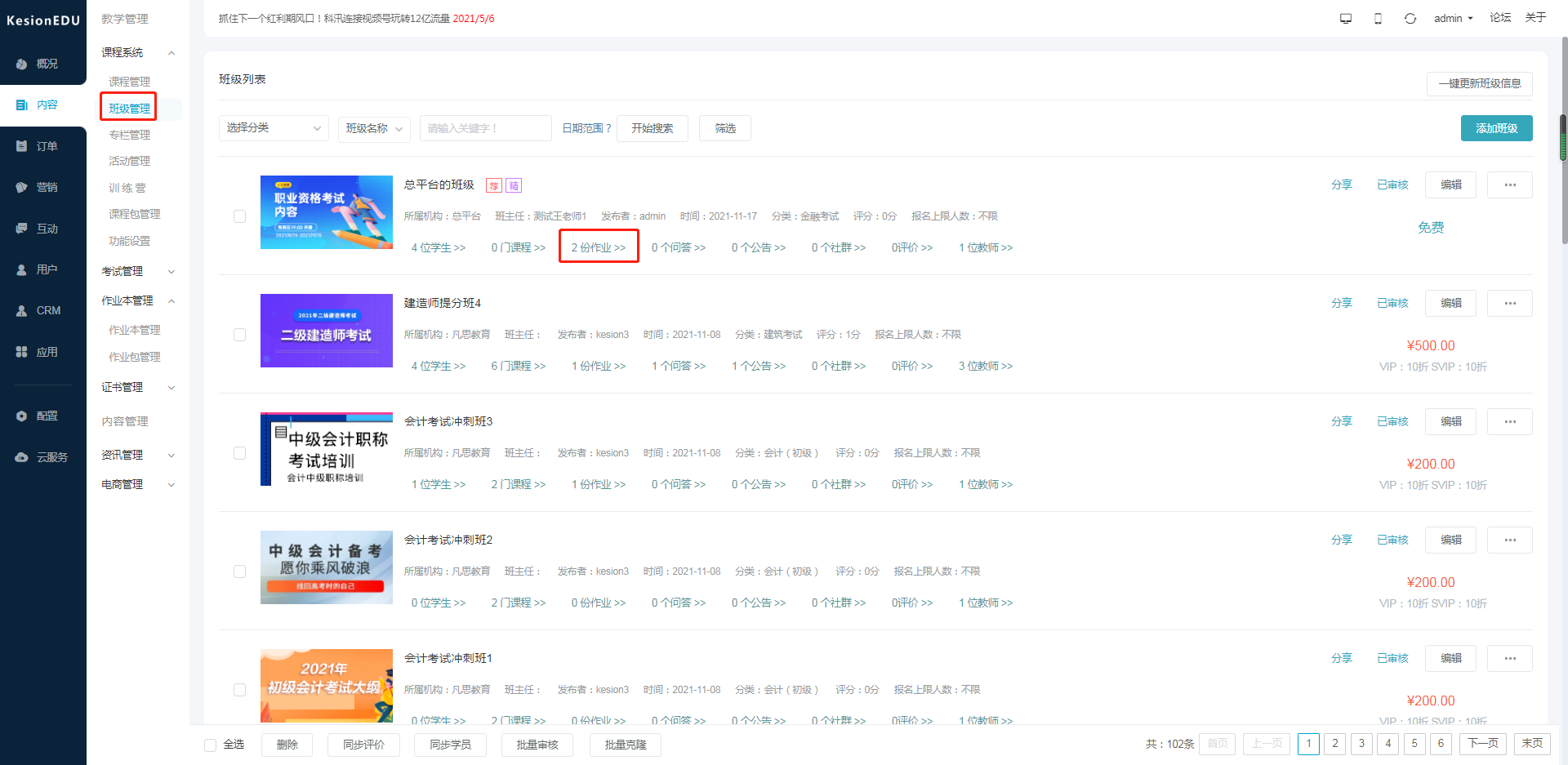Click the mobile preview phone icon
This screenshot has width=1568, height=765.
[x=1378, y=18]
